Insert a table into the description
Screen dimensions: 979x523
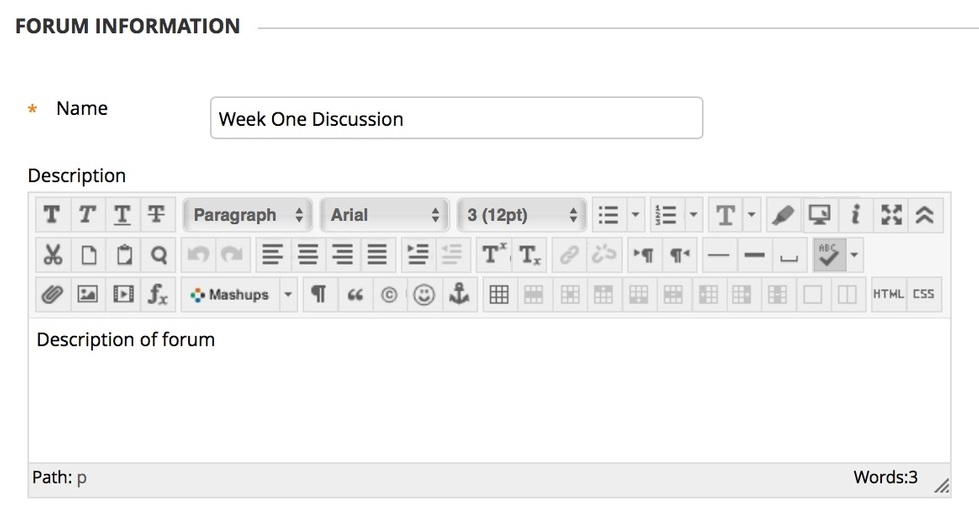pos(499,295)
